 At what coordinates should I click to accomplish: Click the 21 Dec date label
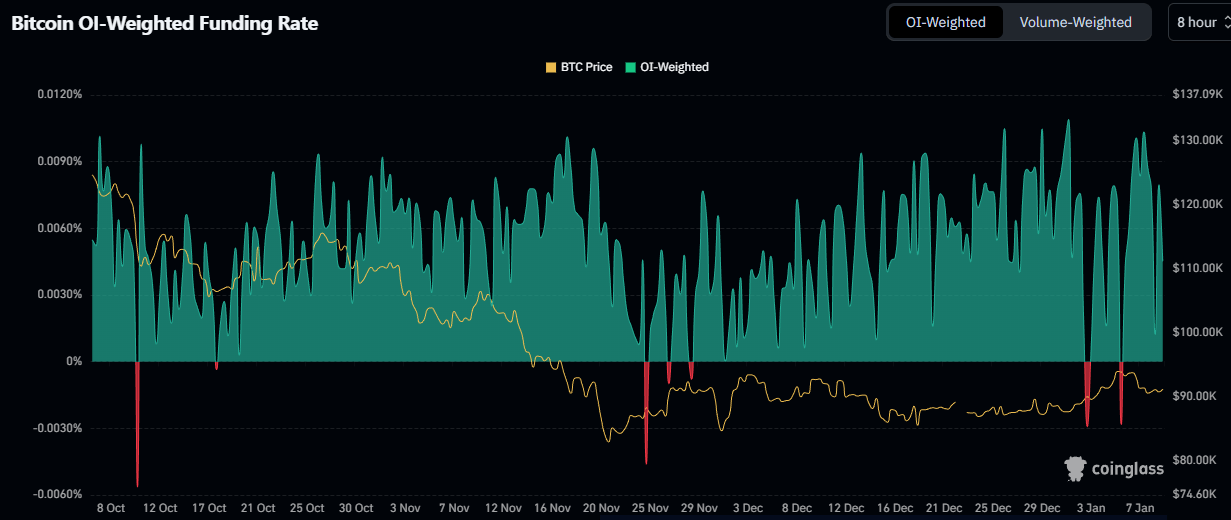point(944,508)
